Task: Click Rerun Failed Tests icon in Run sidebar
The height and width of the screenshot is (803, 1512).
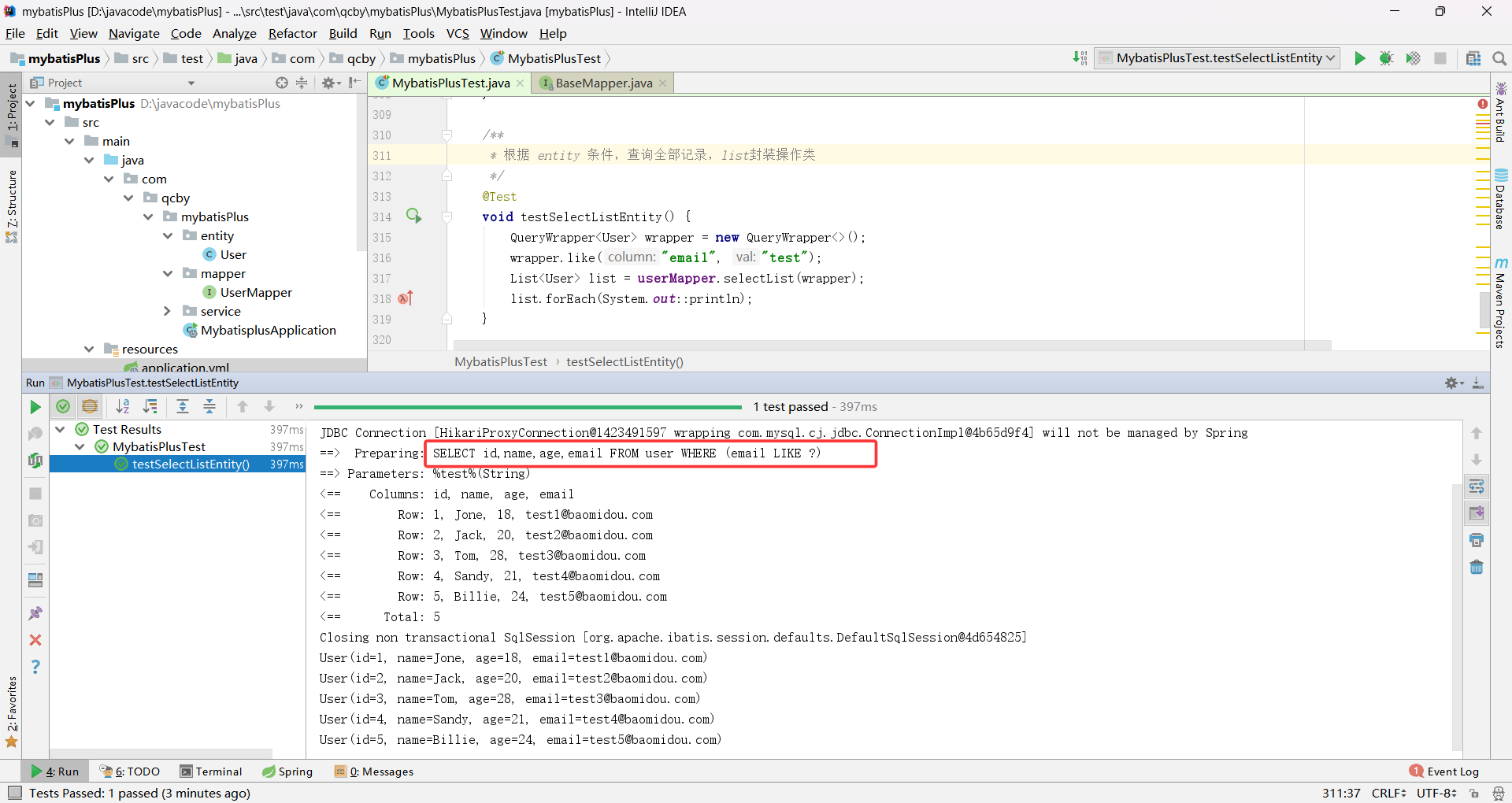Action: (x=35, y=434)
